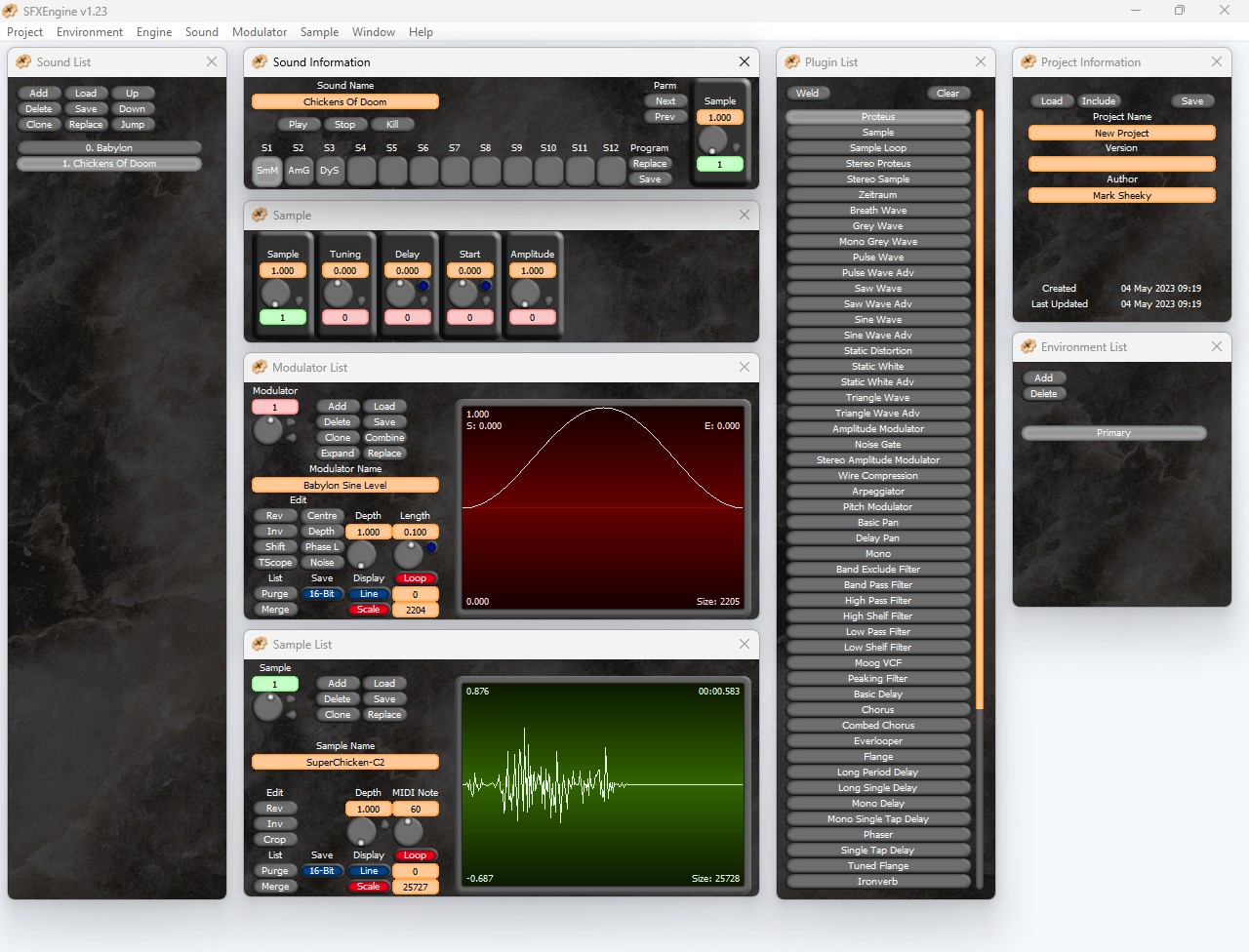This screenshot has width=1249, height=952.
Task: Close the Sound List panel
Action: (x=212, y=61)
